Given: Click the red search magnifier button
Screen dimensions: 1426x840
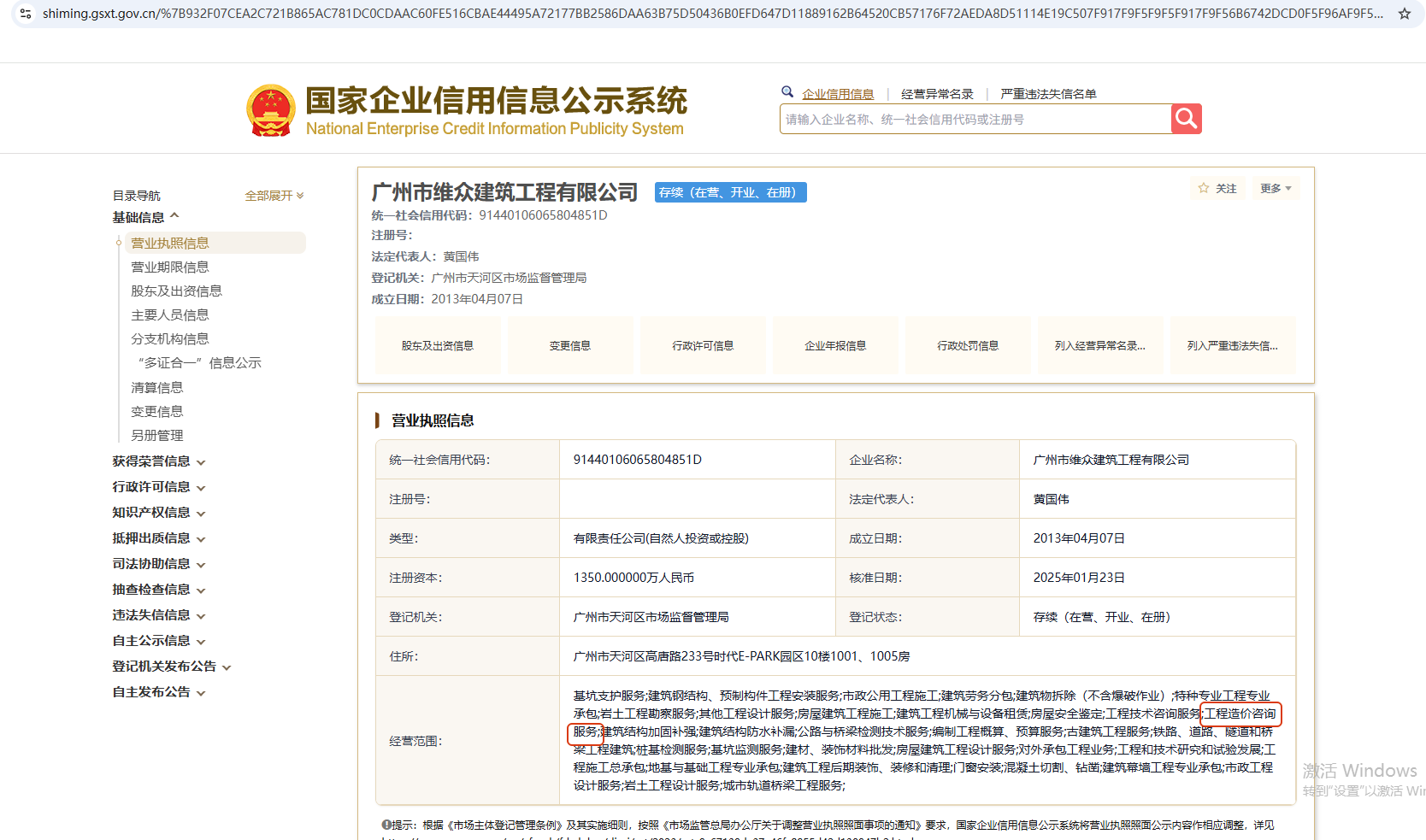Looking at the screenshot, I should pos(1186,119).
